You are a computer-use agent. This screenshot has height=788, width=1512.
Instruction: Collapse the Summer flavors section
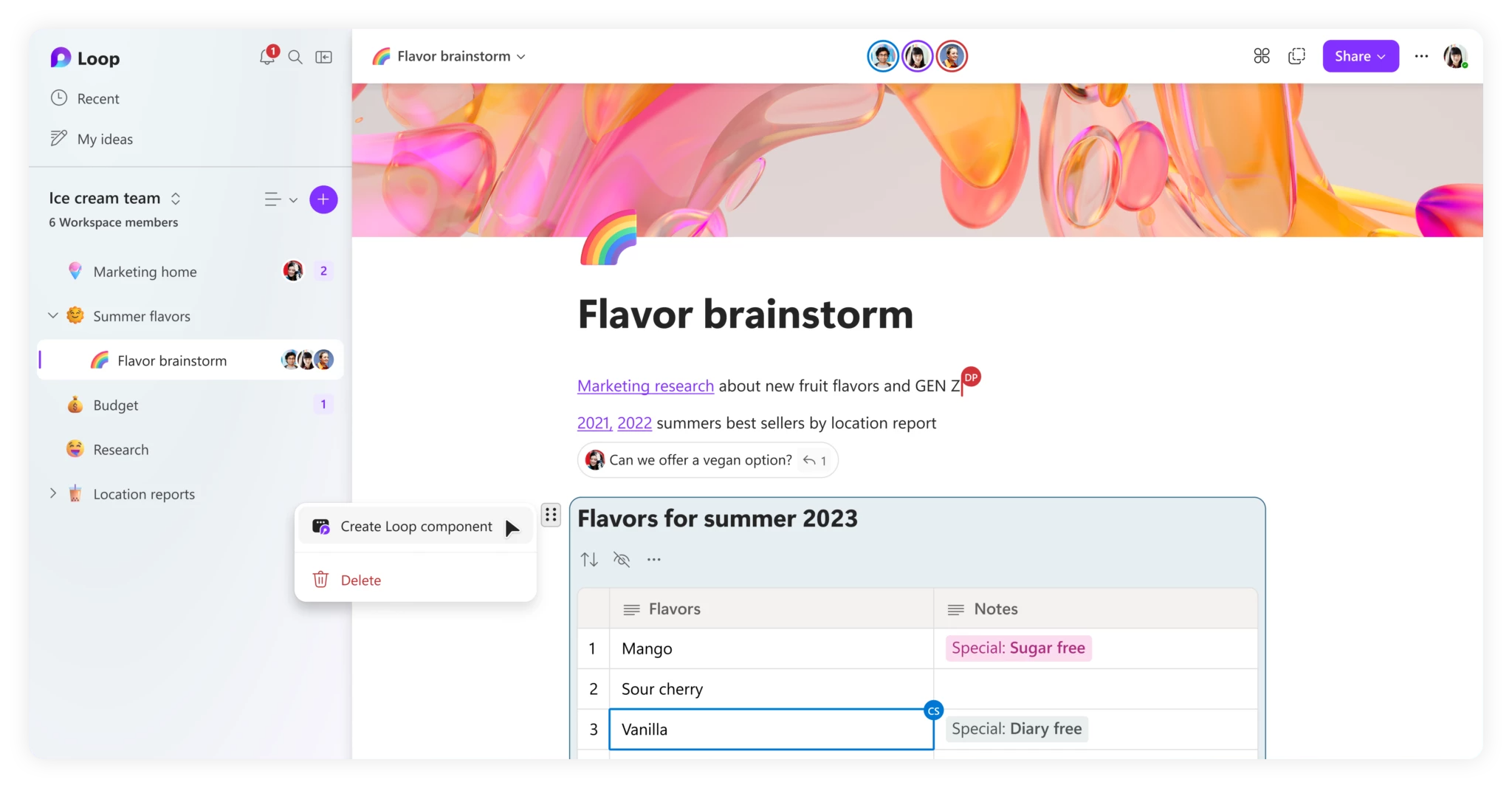click(52, 315)
